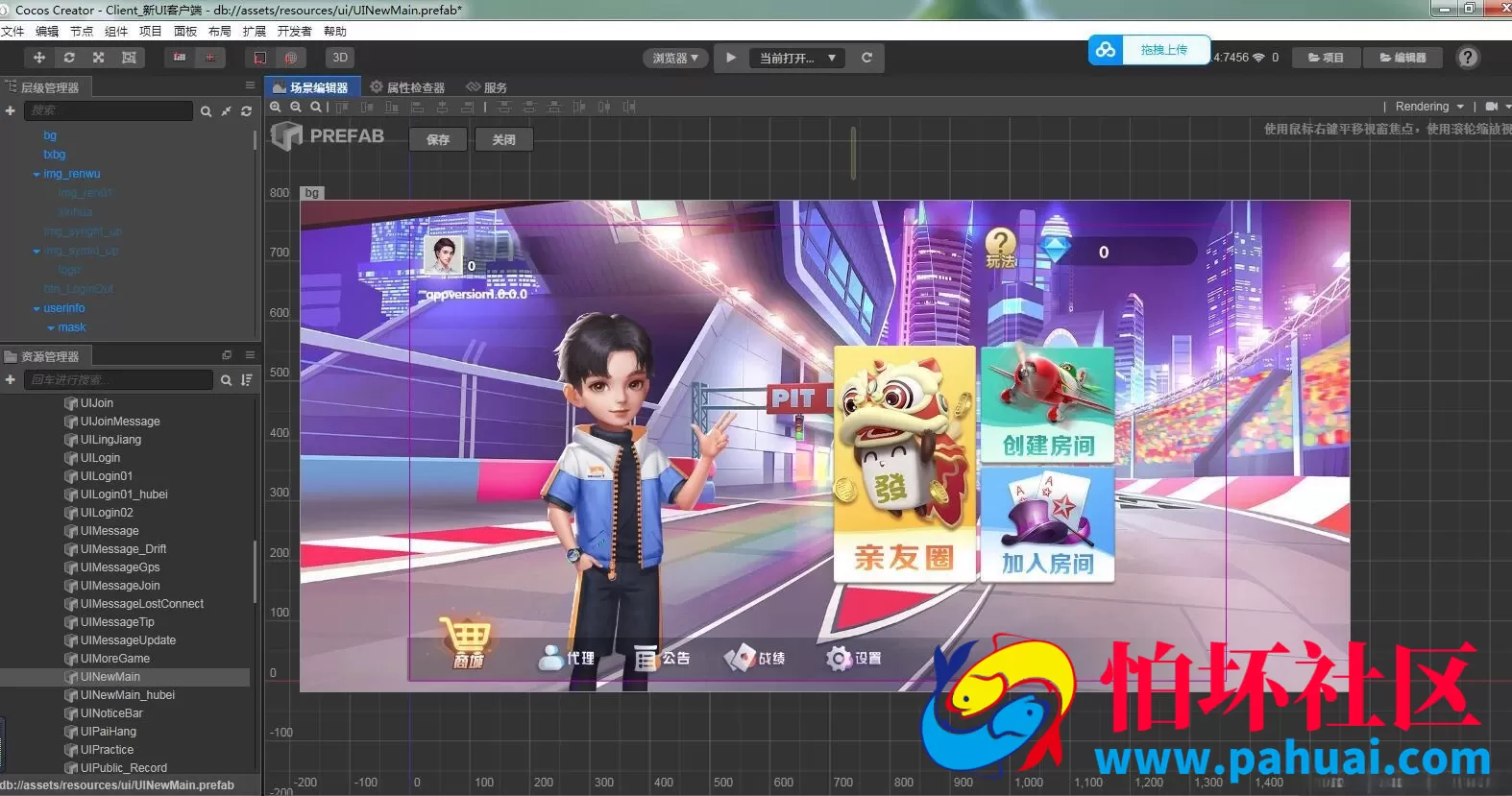This screenshot has height=796, width=1512.
Task: Open the 开发者 menu
Action: coord(294,32)
